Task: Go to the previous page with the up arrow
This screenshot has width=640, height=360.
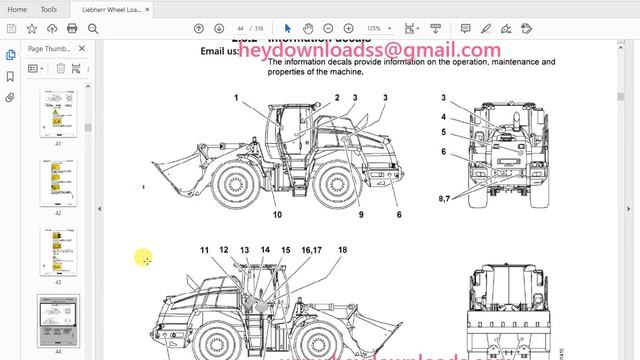Action: [x=199, y=29]
